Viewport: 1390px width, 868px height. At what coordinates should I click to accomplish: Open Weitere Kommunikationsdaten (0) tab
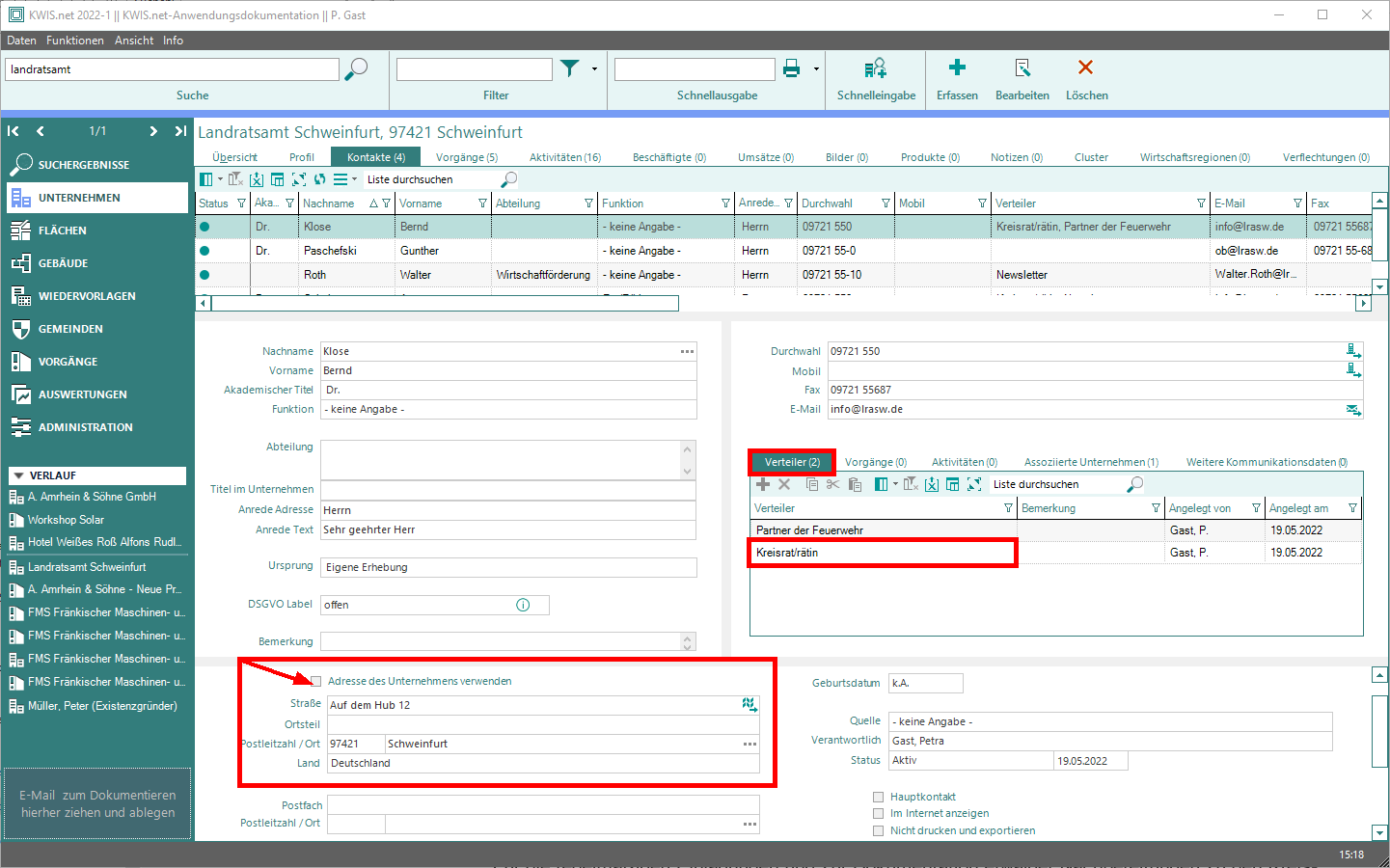[x=1267, y=462]
